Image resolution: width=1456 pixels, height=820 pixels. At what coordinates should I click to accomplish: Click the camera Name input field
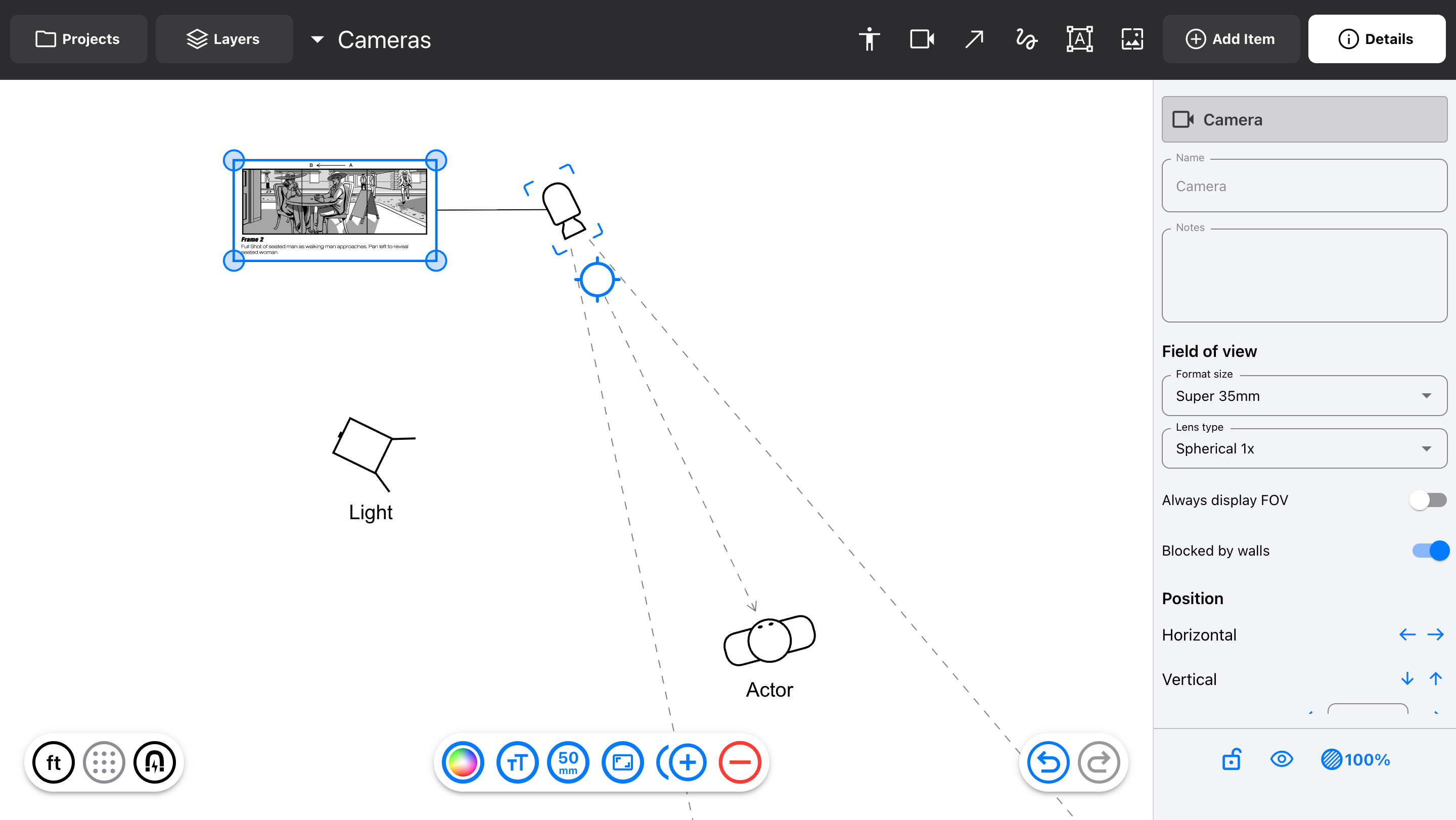(1304, 186)
